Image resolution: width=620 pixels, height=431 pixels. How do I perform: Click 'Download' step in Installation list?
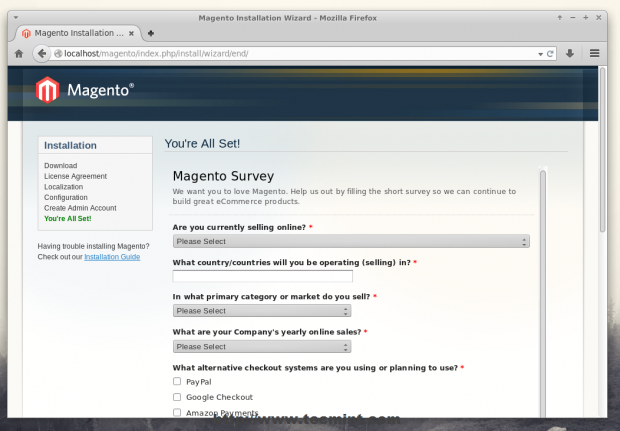(x=60, y=165)
